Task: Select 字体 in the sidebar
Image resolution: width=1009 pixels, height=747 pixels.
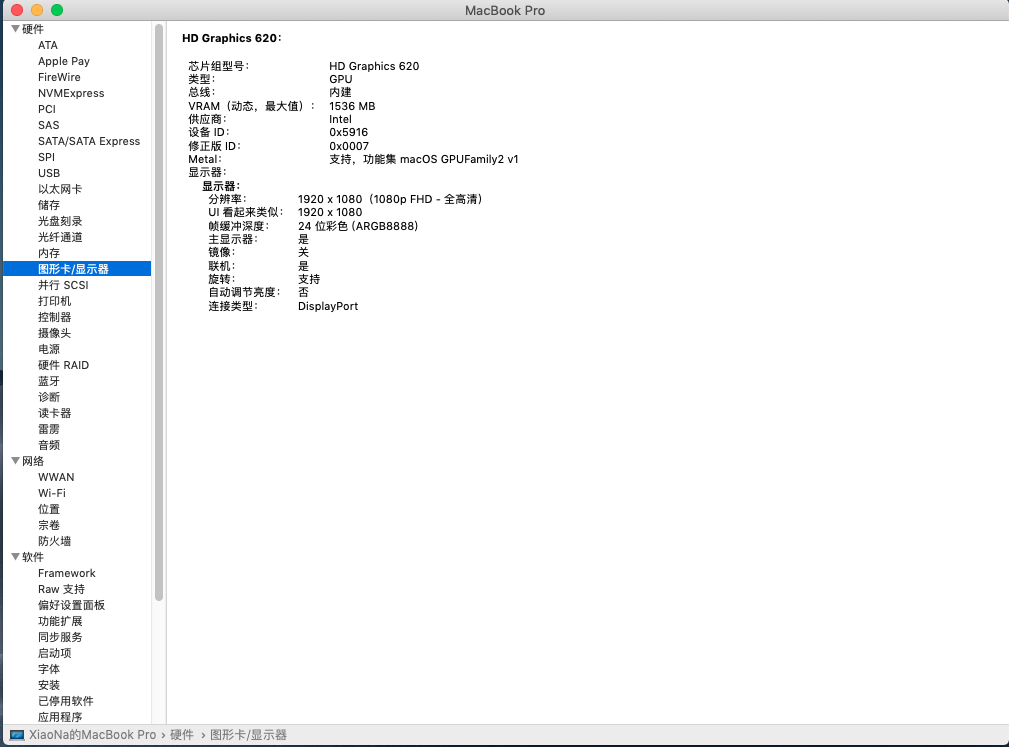Action: coord(49,669)
